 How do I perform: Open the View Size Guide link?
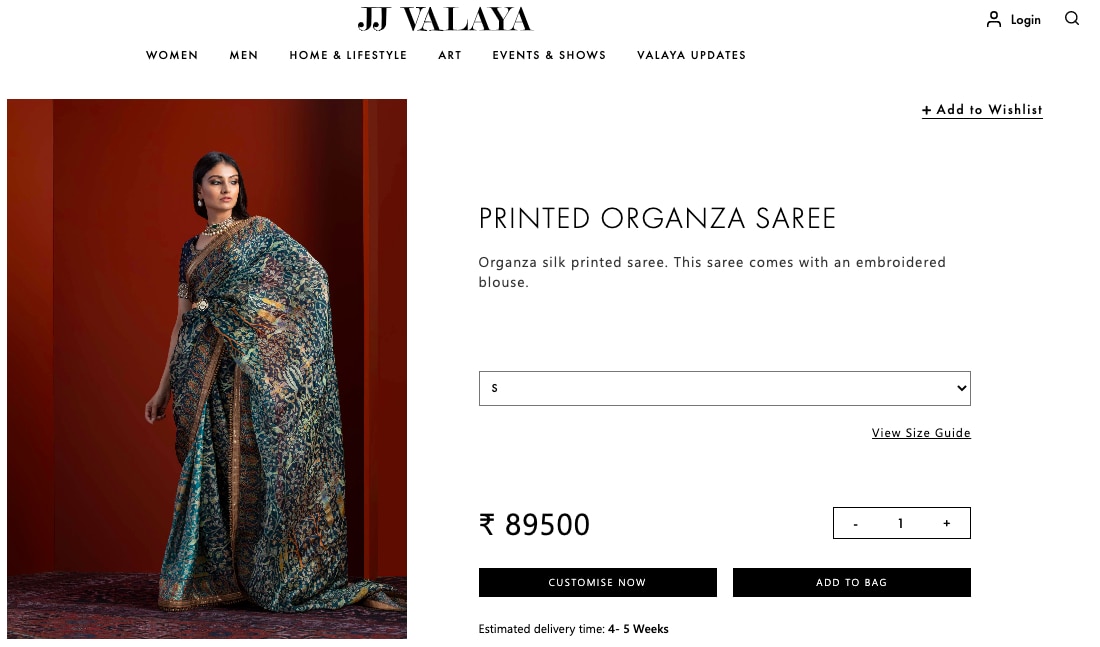921,433
